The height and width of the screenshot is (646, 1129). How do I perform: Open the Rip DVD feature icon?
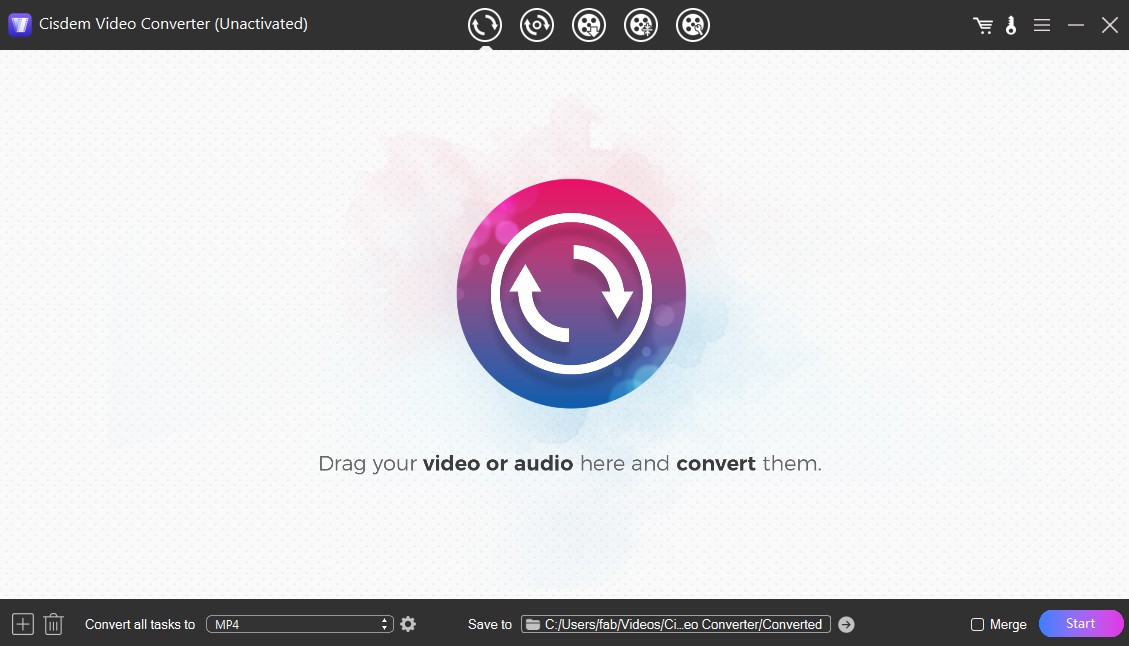537,25
